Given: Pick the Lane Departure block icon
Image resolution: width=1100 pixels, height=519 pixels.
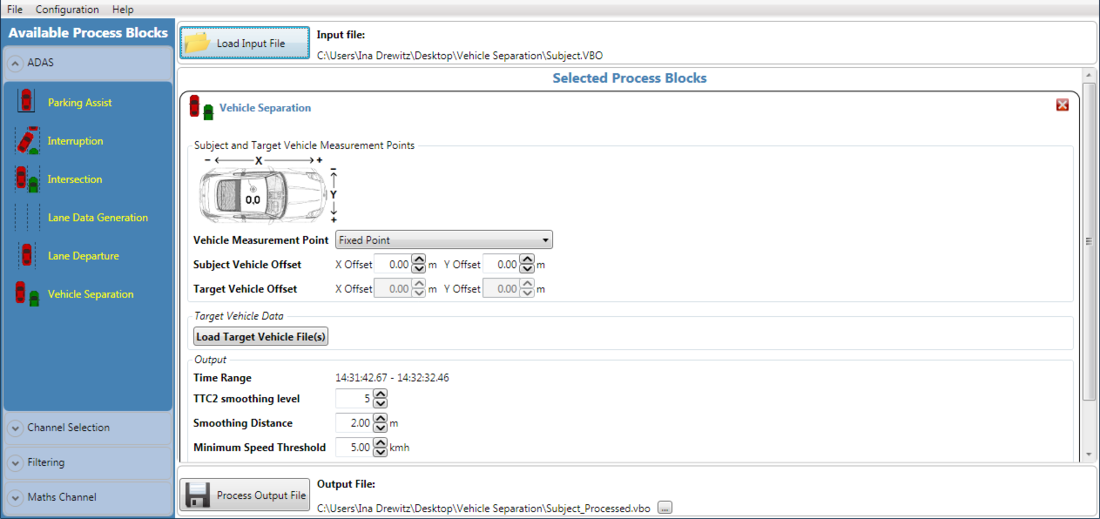Looking at the screenshot, I should coord(27,256).
